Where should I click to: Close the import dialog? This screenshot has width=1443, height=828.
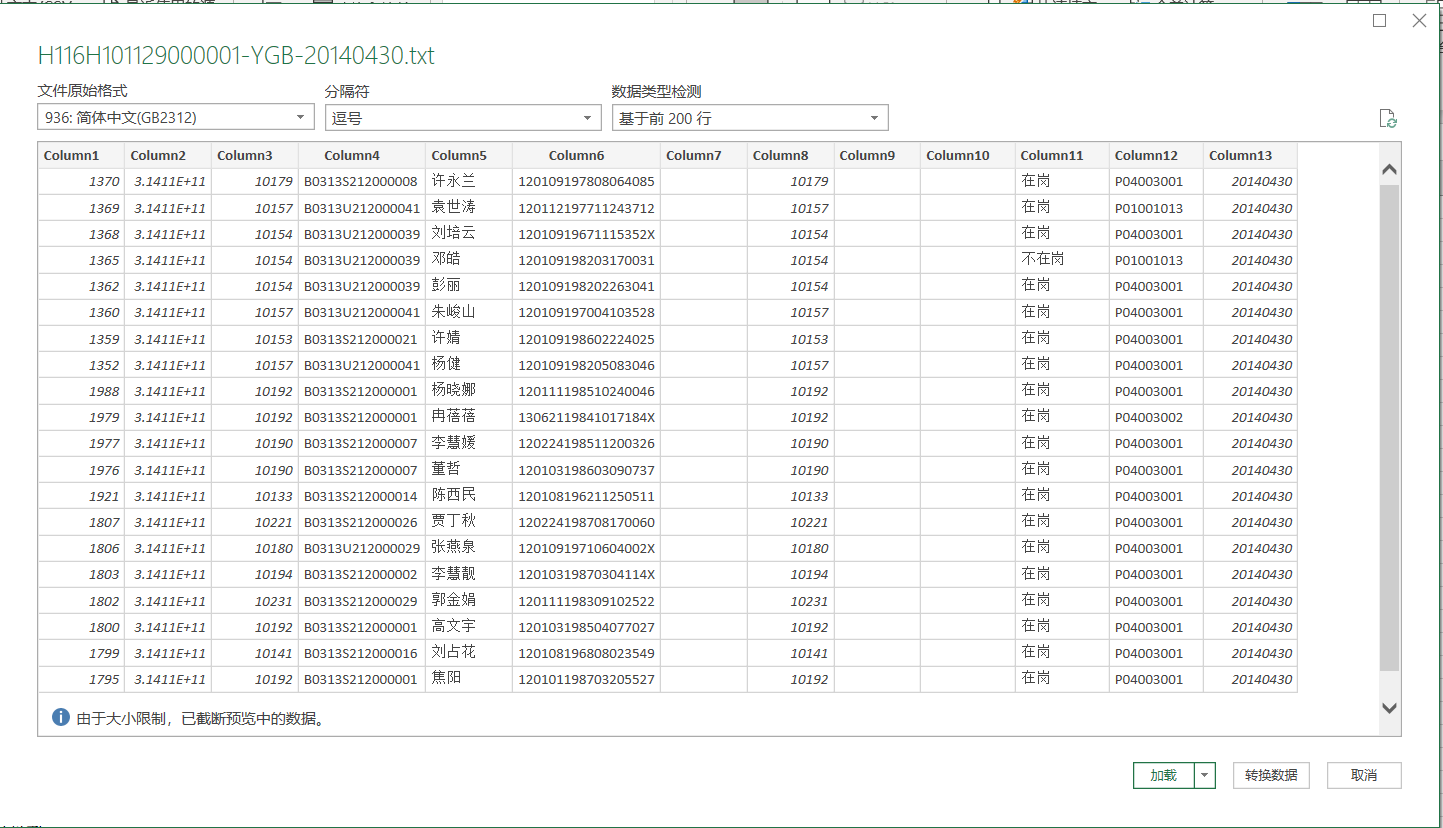[1419, 21]
